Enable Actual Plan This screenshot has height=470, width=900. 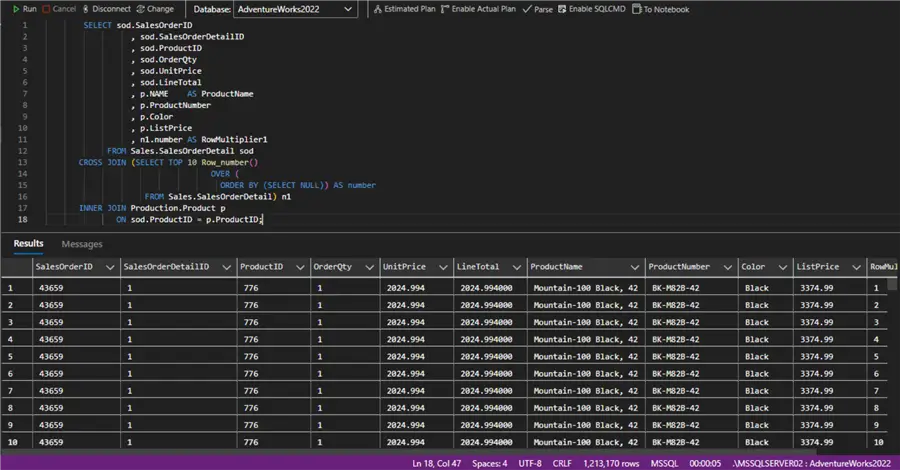[x=479, y=9]
